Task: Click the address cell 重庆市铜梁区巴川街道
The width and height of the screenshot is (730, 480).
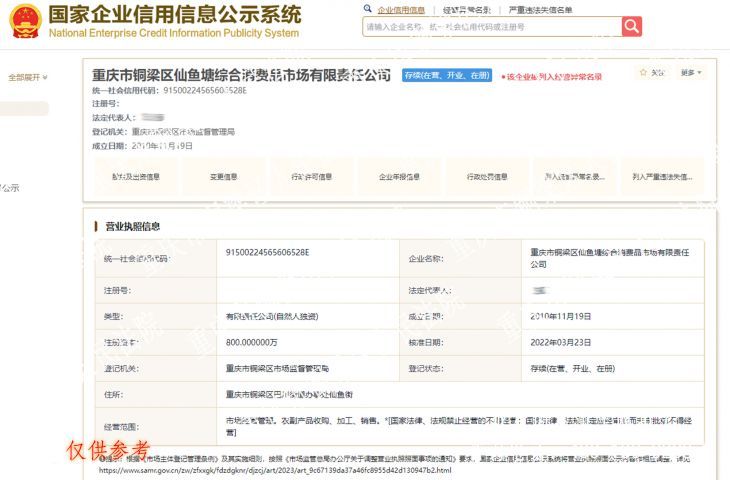Action: pos(289,394)
